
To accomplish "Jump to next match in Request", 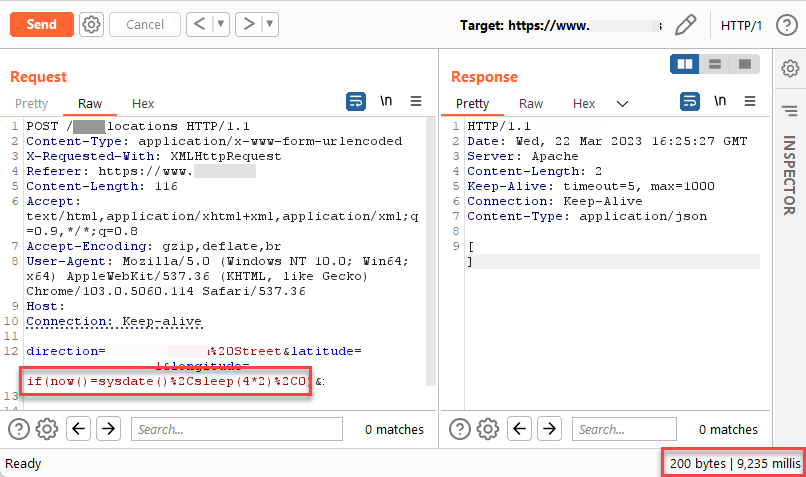I will pos(108,428).
